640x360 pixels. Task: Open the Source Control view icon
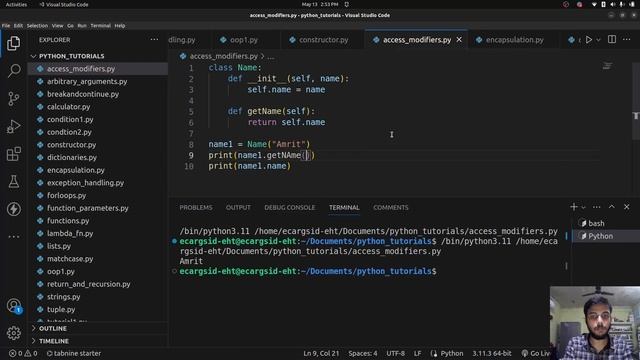pos(13,98)
